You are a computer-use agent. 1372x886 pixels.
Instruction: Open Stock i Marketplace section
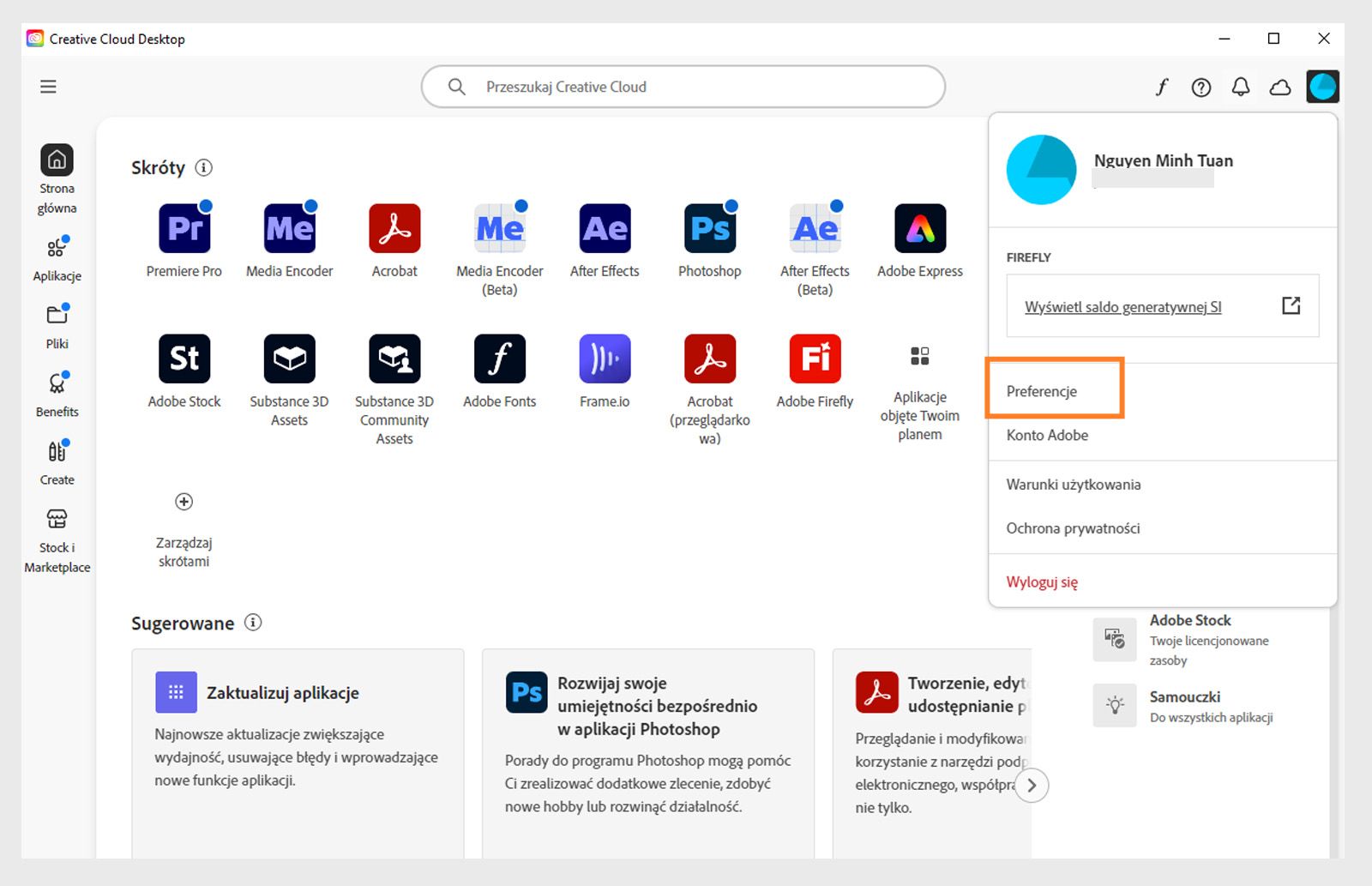pyautogui.click(x=57, y=536)
